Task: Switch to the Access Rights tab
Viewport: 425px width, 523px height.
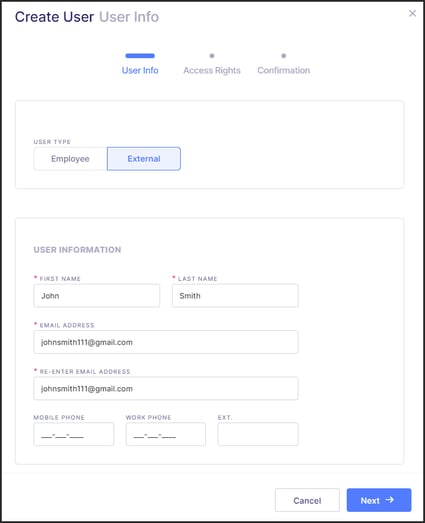Action: [x=212, y=70]
